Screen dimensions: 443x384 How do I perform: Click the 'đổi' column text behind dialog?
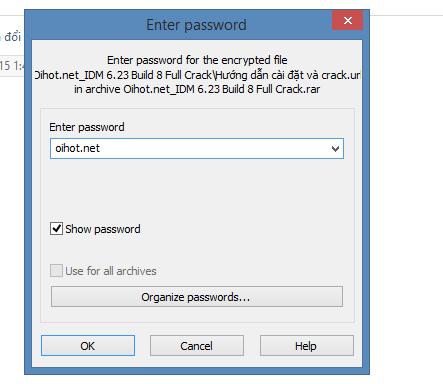coord(12,37)
